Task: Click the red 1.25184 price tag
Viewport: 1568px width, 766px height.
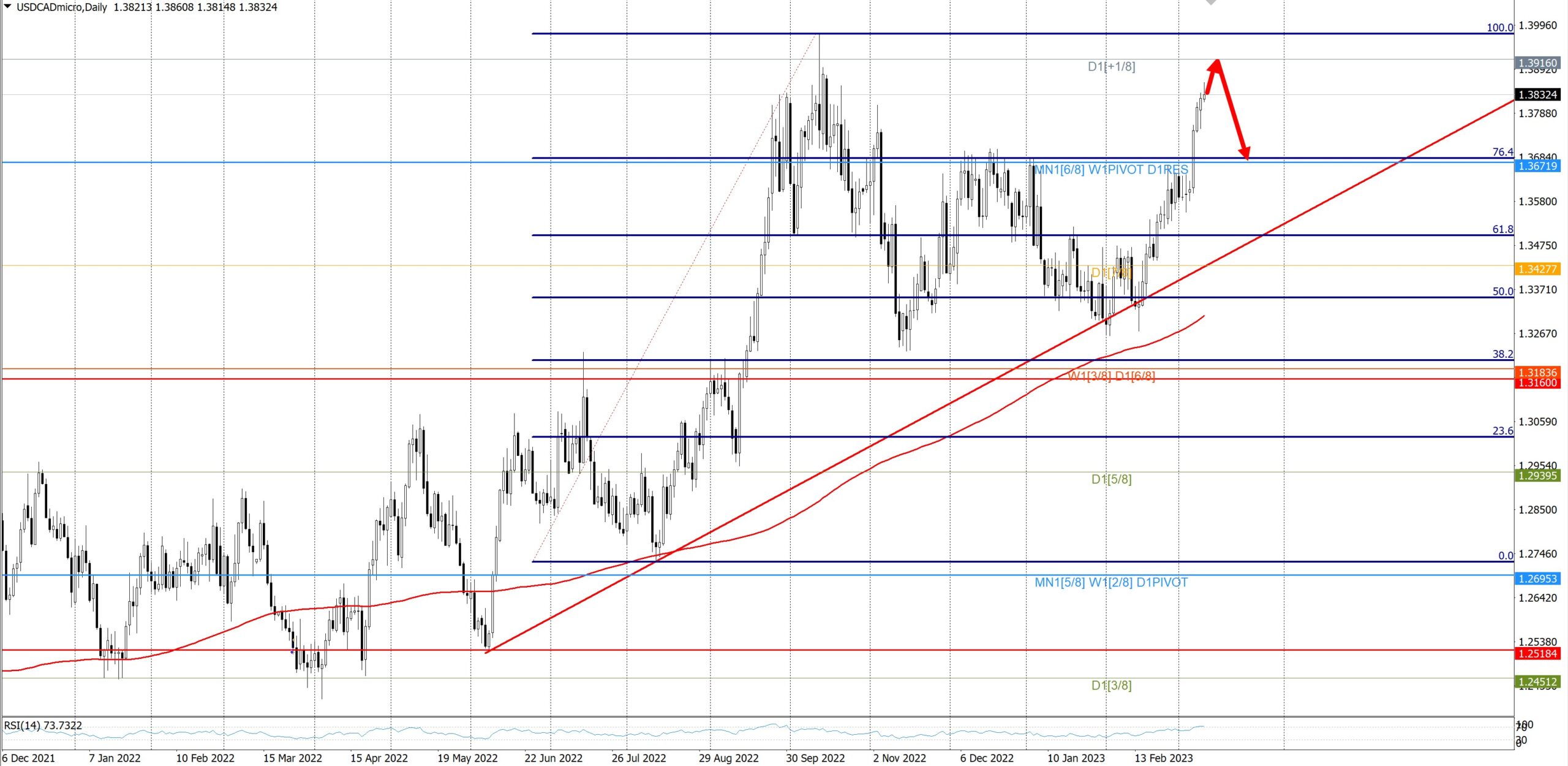Action: (x=1537, y=653)
